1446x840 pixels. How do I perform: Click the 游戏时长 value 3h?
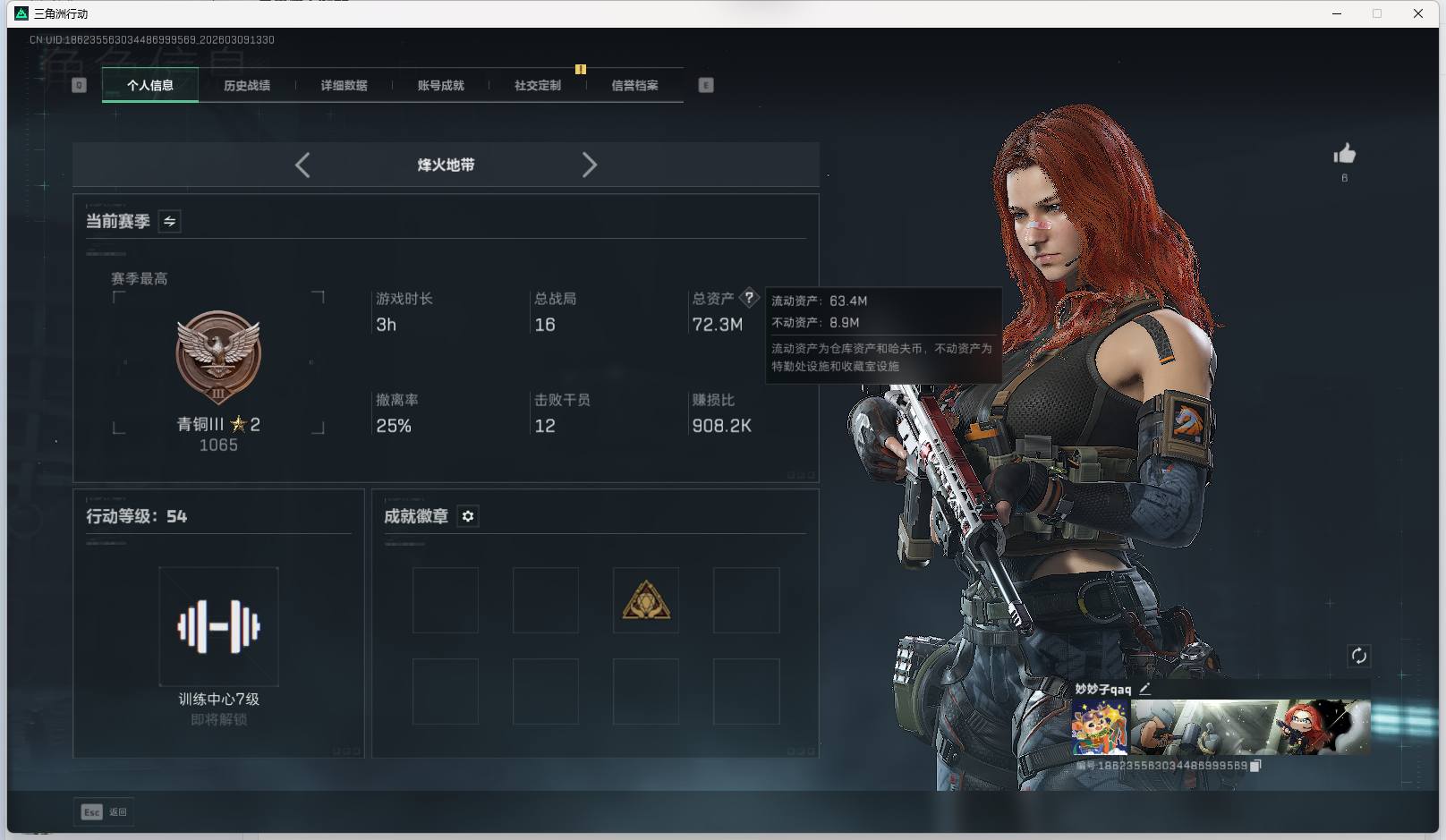click(386, 325)
